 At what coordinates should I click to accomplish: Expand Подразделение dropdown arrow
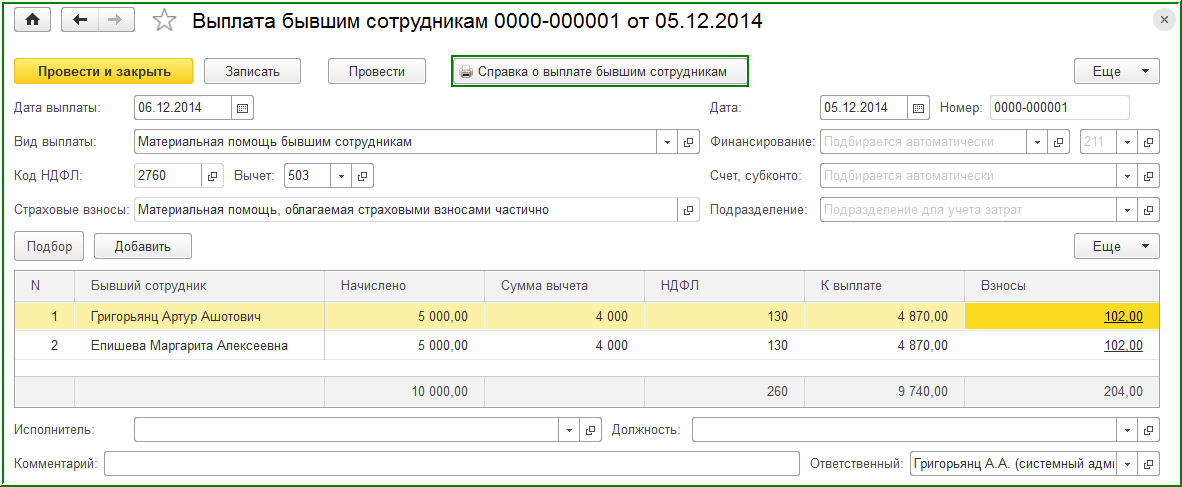point(1128,210)
